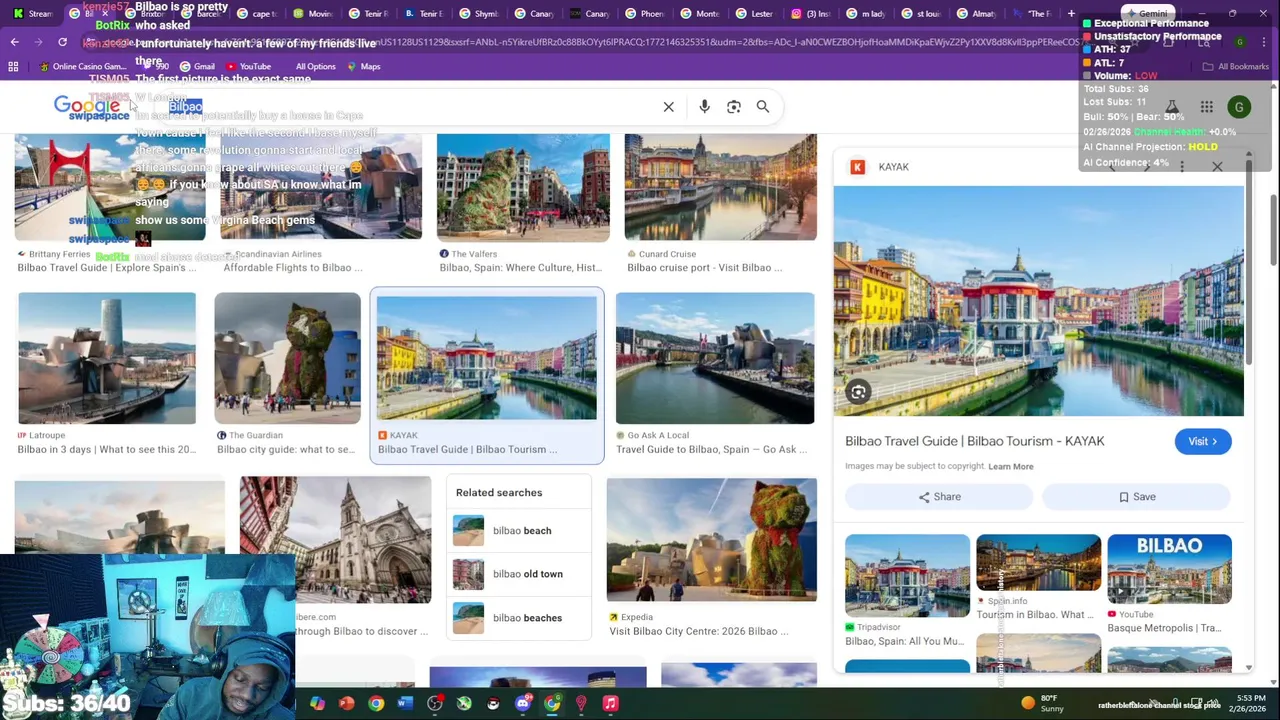Open Copilot from the taskbar
Viewport: 1280px width, 720px height.
317,704
